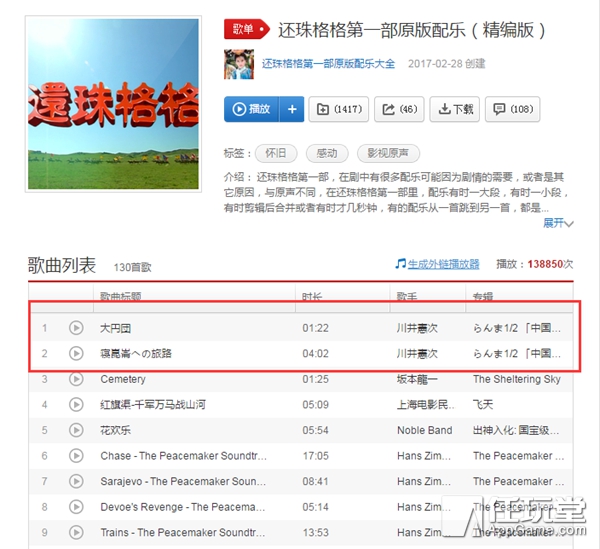Open song Devoe's Revenge - The Peacema...
The image size is (600, 549).
coord(183,507)
